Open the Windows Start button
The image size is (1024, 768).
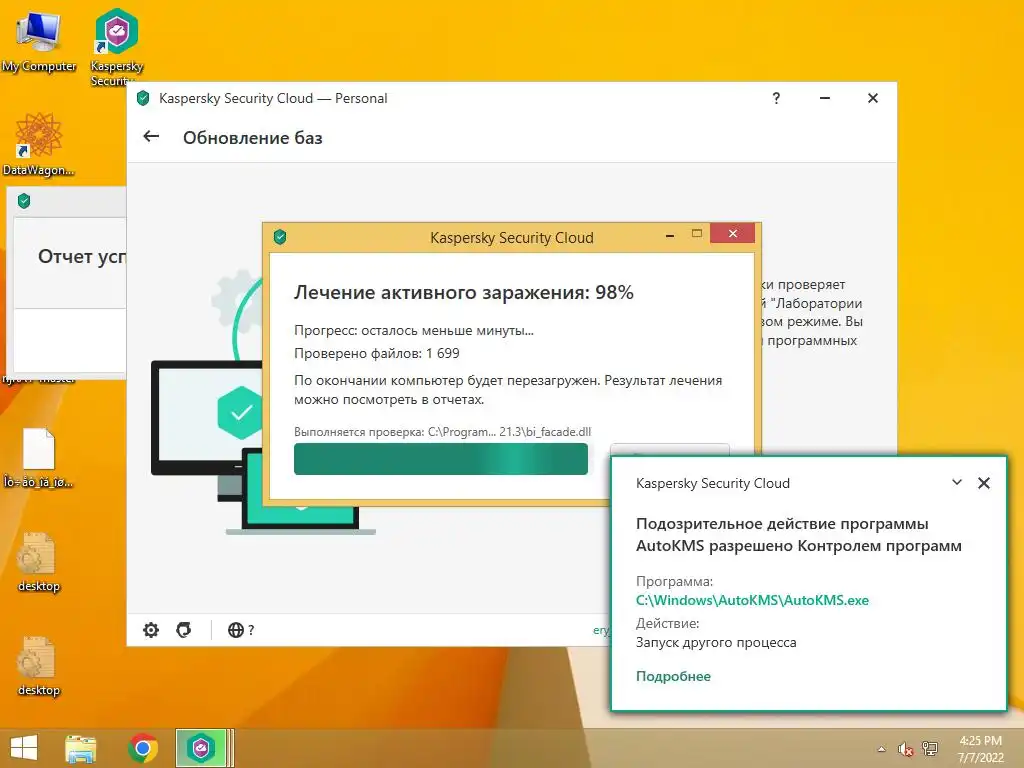pyautogui.click(x=24, y=748)
